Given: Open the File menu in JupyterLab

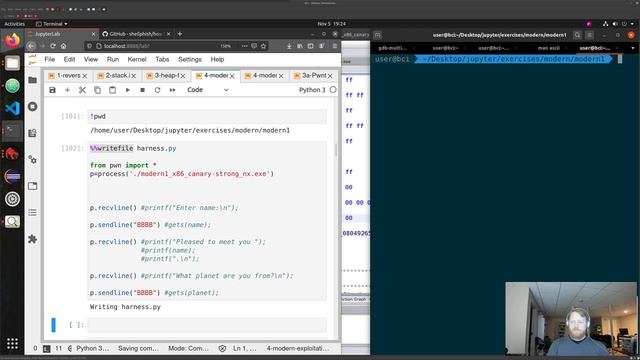Looking at the screenshot, I should pyautogui.click(x=49, y=59).
